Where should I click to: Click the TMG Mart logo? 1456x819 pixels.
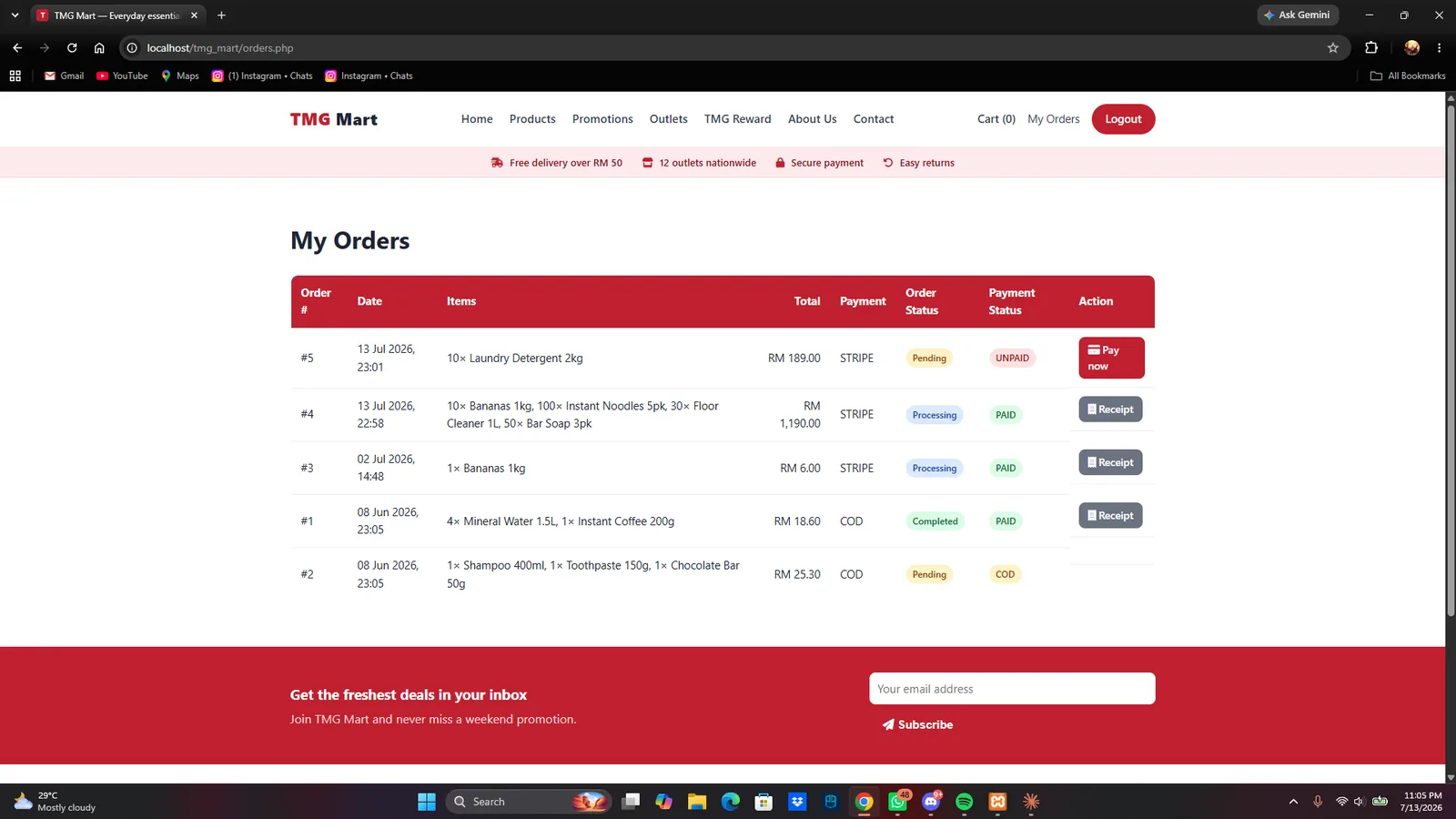pos(334,119)
